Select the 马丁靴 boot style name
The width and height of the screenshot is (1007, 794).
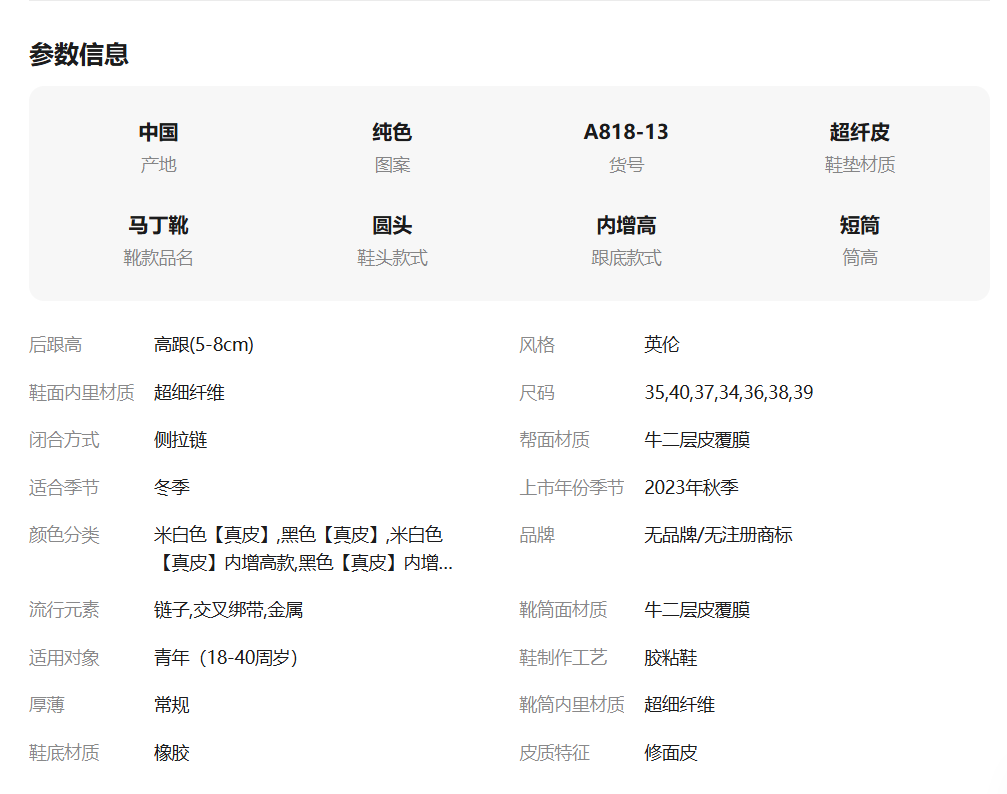click(x=158, y=225)
